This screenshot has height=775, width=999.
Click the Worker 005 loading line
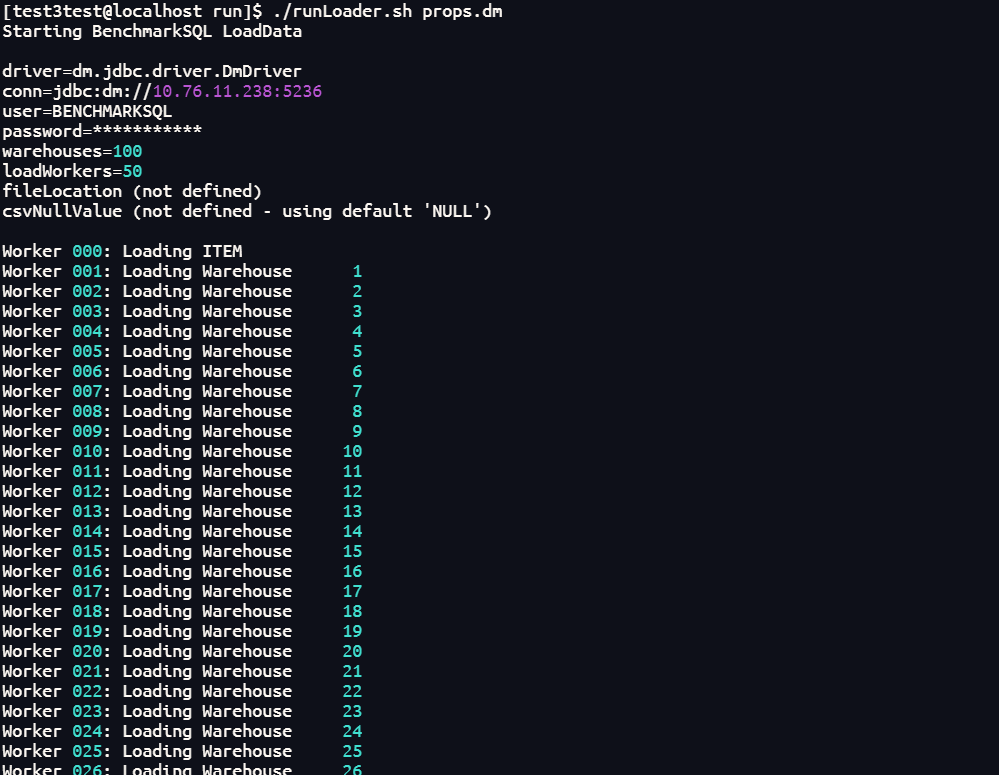click(x=182, y=351)
